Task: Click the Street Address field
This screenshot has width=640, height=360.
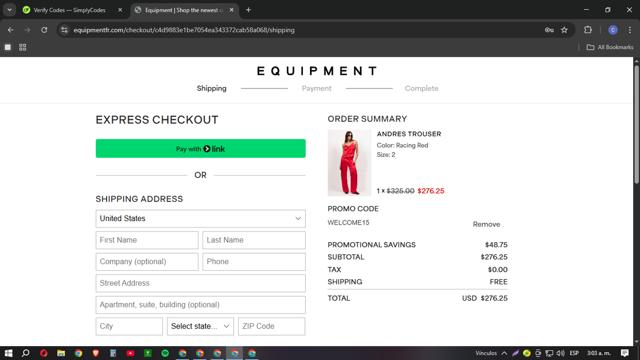Action: pyautogui.click(x=200, y=283)
